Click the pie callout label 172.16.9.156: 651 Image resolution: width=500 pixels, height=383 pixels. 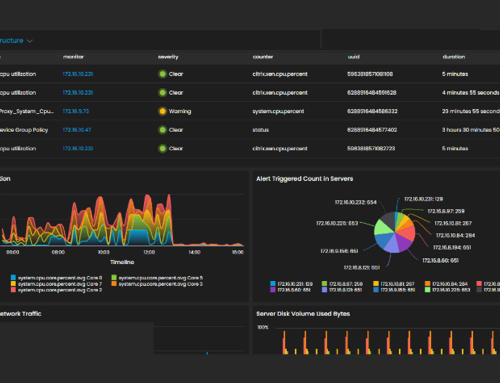pyautogui.click(x=339, y=251)
